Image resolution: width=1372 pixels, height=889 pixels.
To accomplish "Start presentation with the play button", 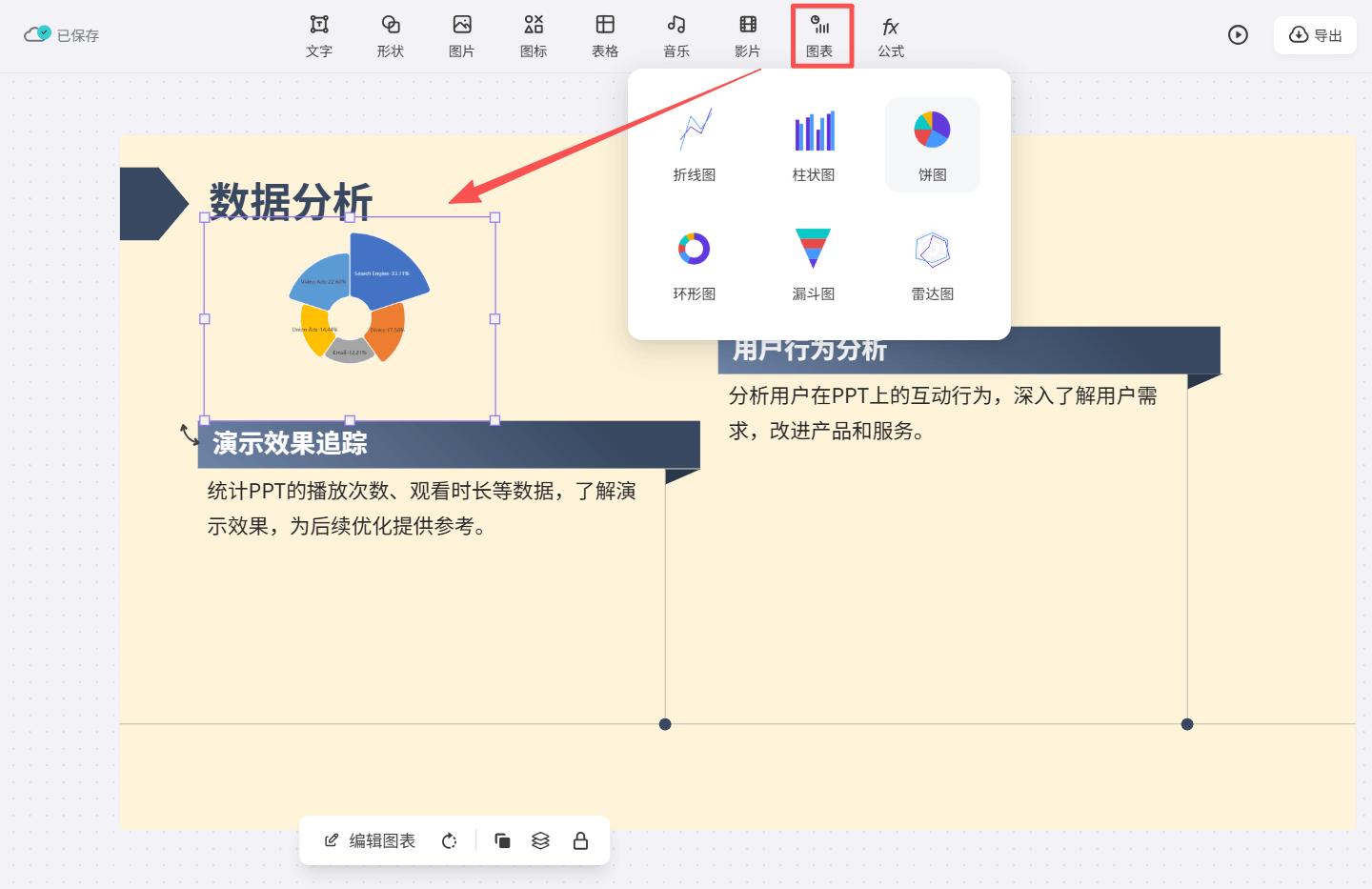I will [x=1238, y=35].
